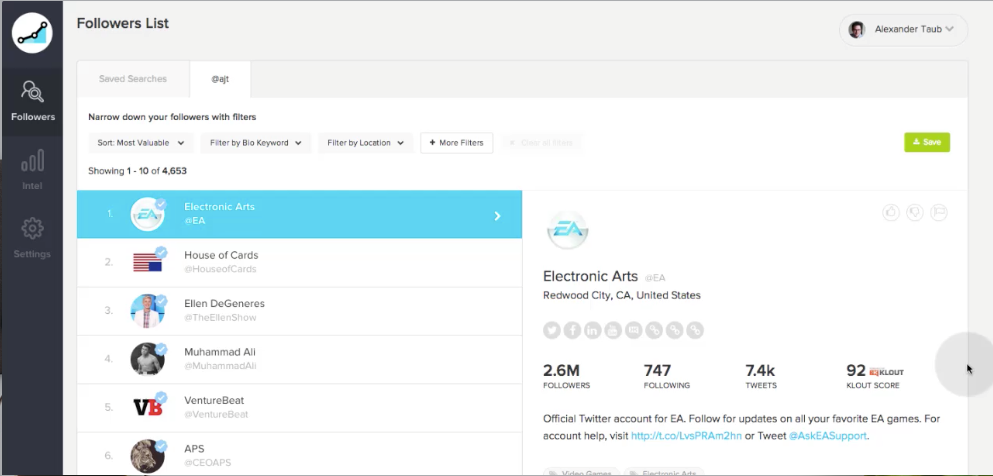The image size is (993, 476).
Task: Click EA logo in profile panel
Action: click(568, 232)
